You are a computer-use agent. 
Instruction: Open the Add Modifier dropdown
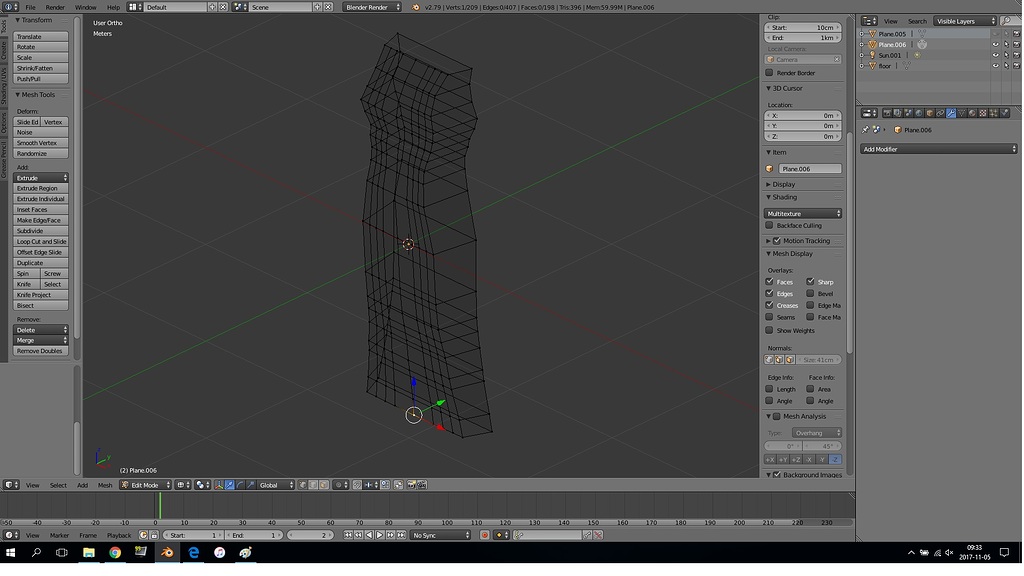coord(938,149)
